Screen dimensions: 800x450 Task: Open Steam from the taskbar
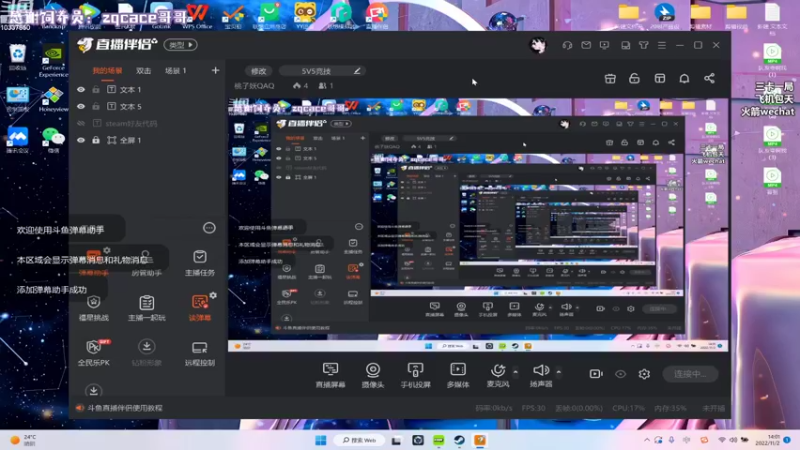[459, 440]
